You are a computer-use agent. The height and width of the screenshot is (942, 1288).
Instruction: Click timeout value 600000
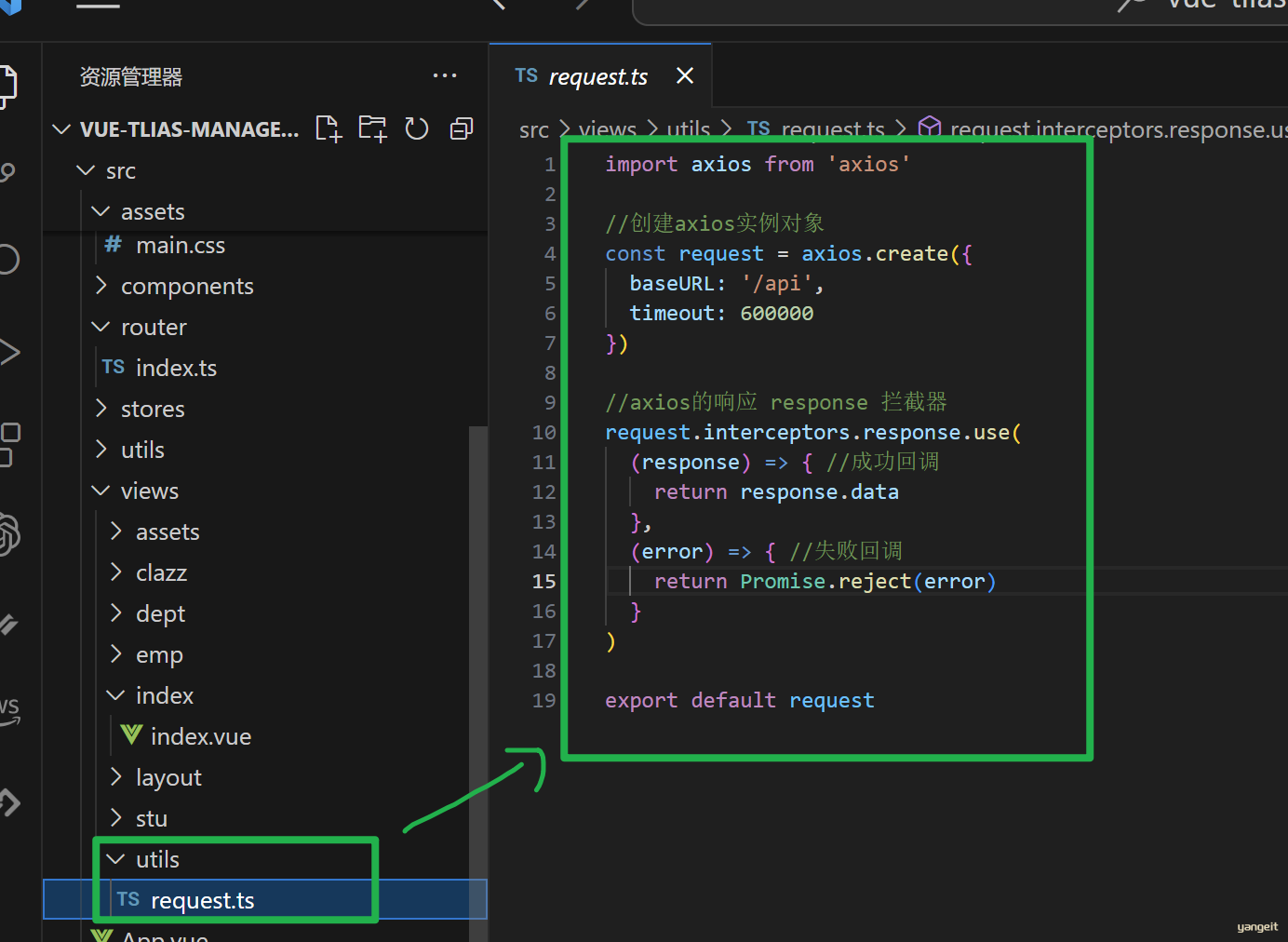coord(777,313)
